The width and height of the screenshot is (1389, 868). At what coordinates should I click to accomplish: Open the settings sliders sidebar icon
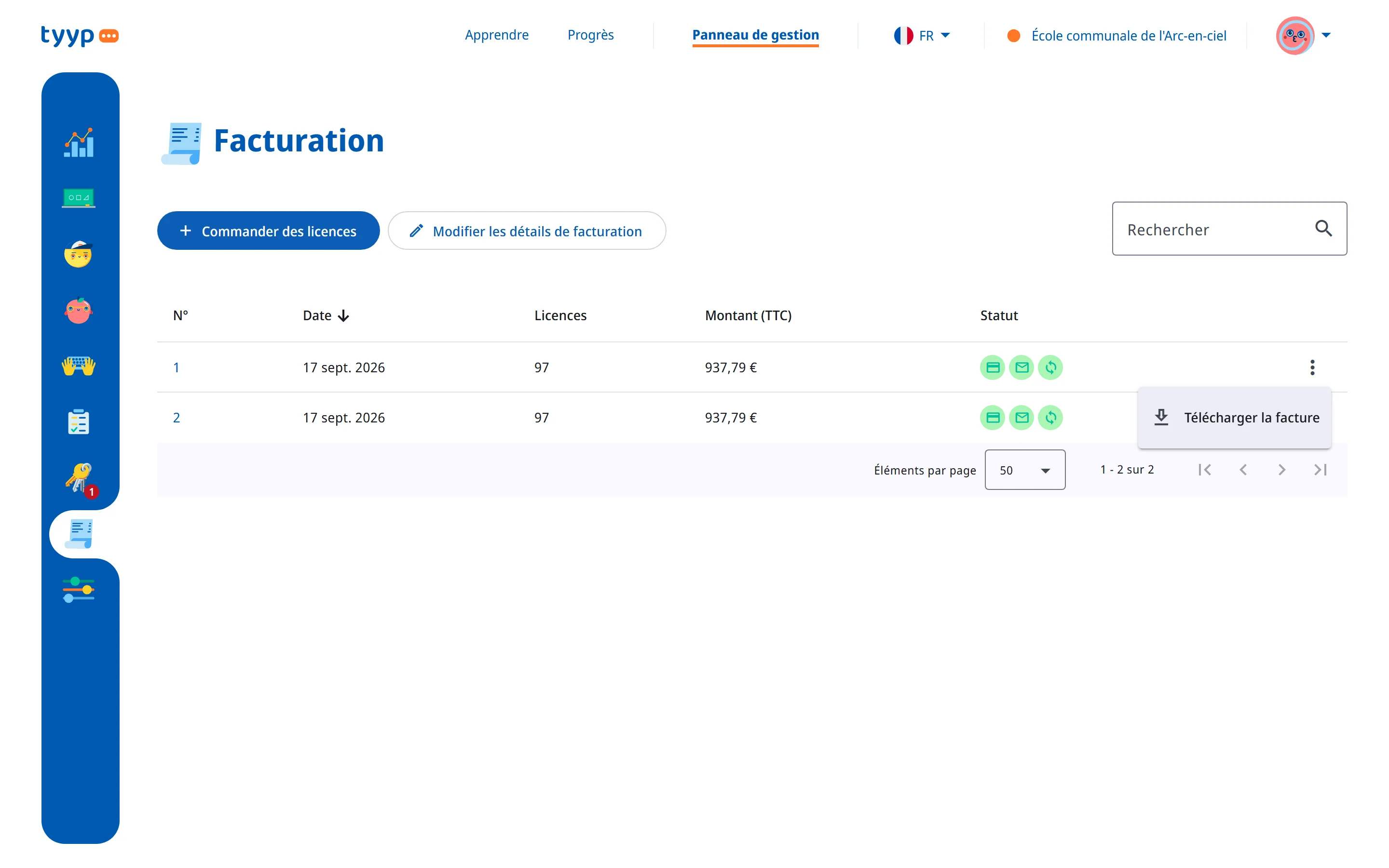(x=79, y=590)
